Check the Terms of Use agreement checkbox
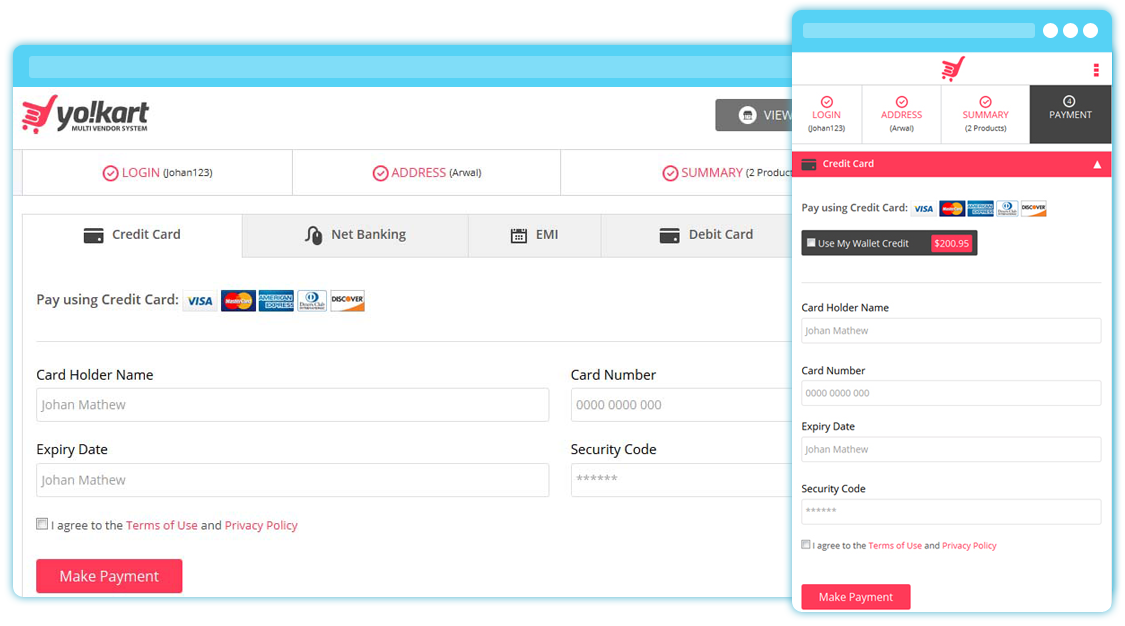 click(x=41, y=523)
